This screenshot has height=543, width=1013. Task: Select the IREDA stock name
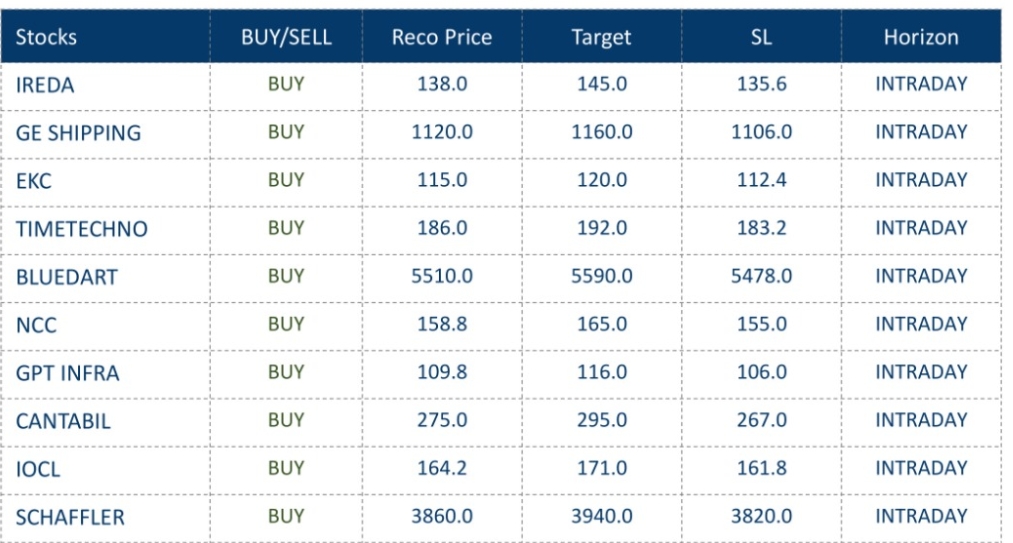click(45, 86)
